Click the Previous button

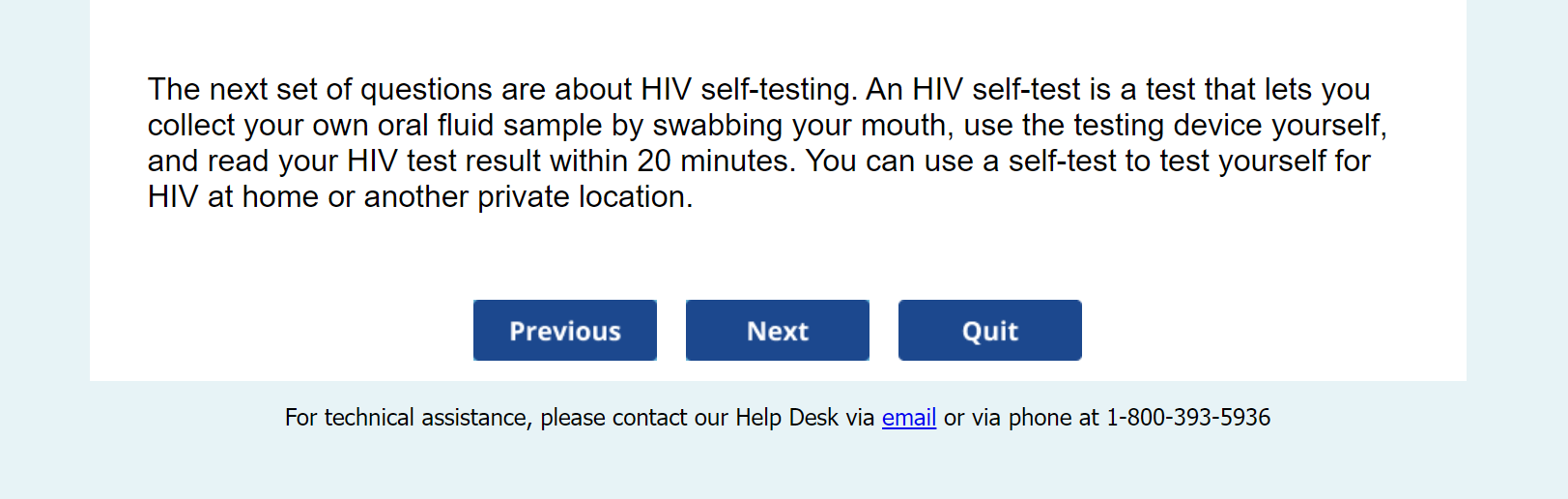[564, 331]
